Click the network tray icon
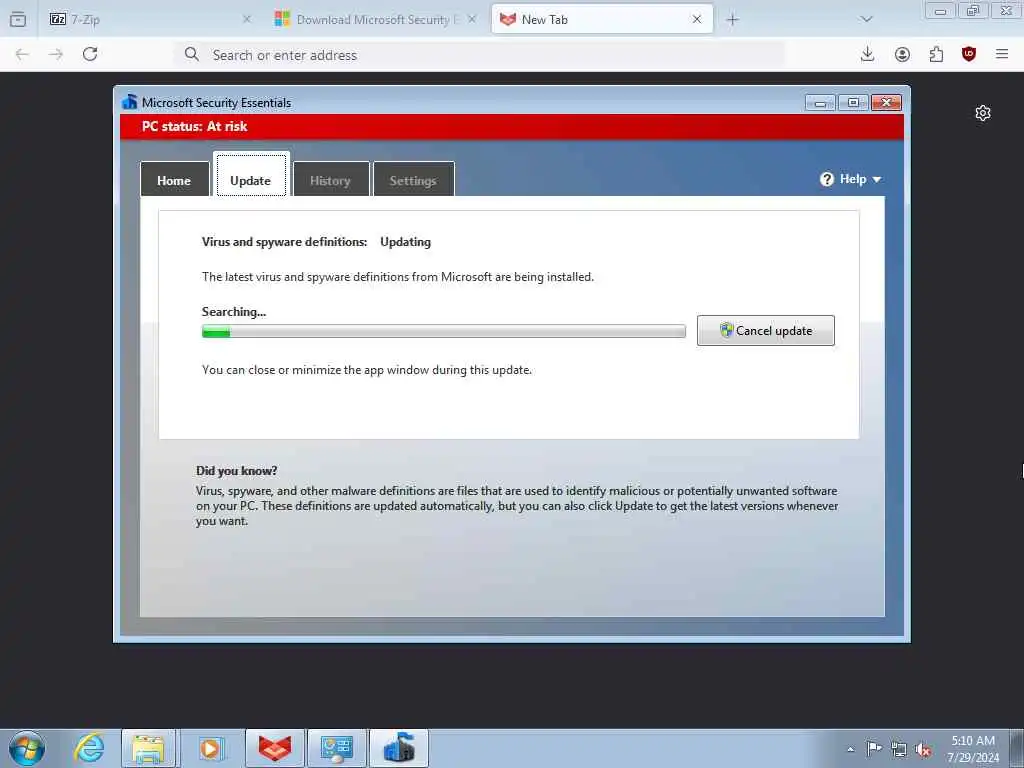Image resolution: width=1024 pixels, height=768 pixels. click(899, 750)
